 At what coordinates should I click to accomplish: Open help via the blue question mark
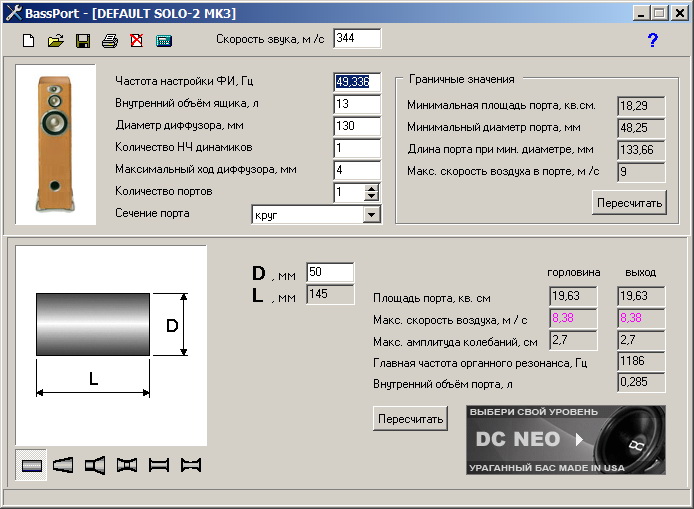[652, 40]
